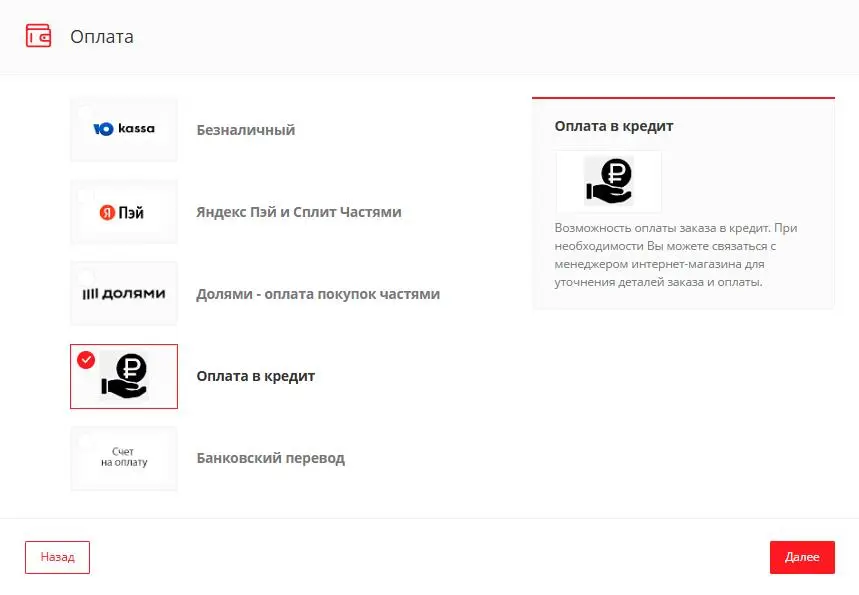859x595 pixels.
Task: Click the wallet icon beside the Оплата heading
Action: tap(38, 36)
